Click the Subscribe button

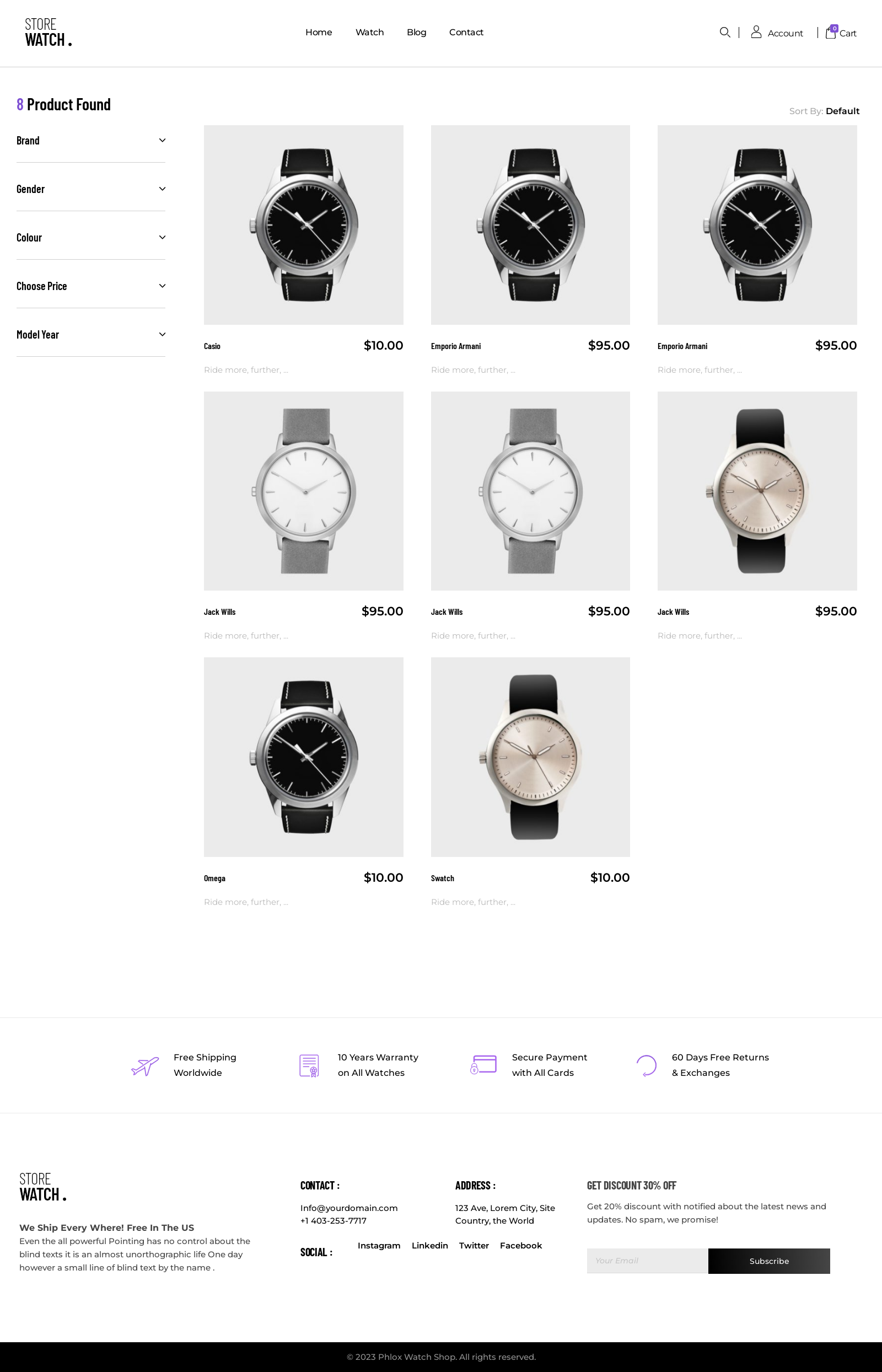[x=768, y=1261]
